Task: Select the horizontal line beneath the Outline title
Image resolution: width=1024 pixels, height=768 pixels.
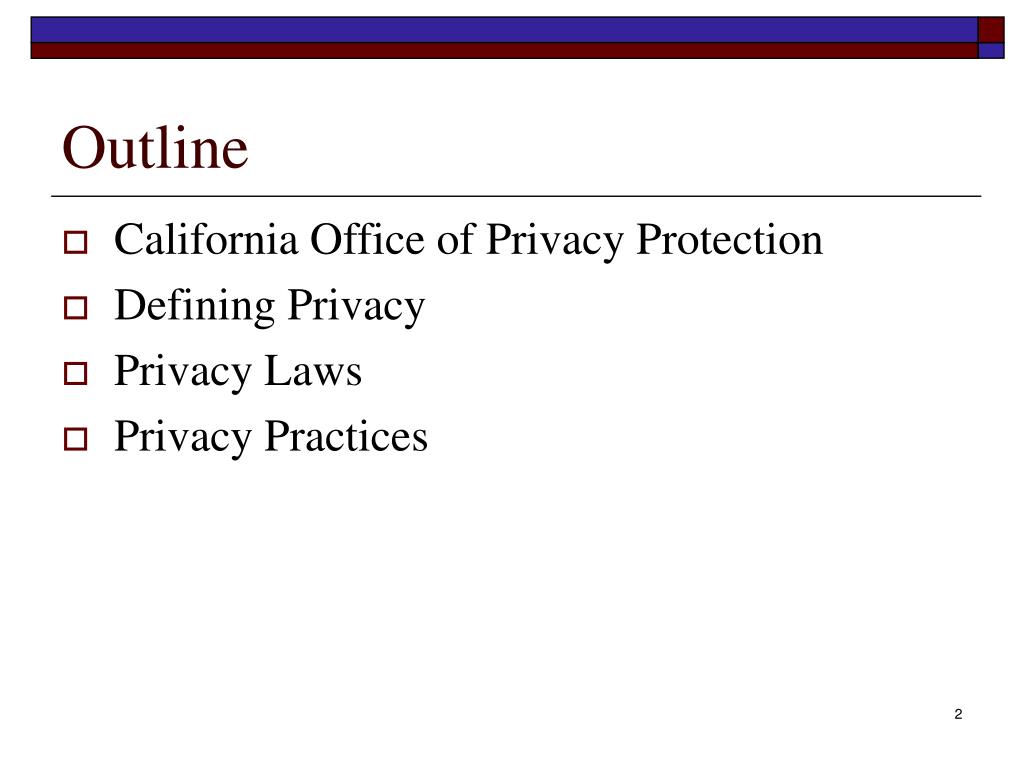Action: (x=516, y=196)
